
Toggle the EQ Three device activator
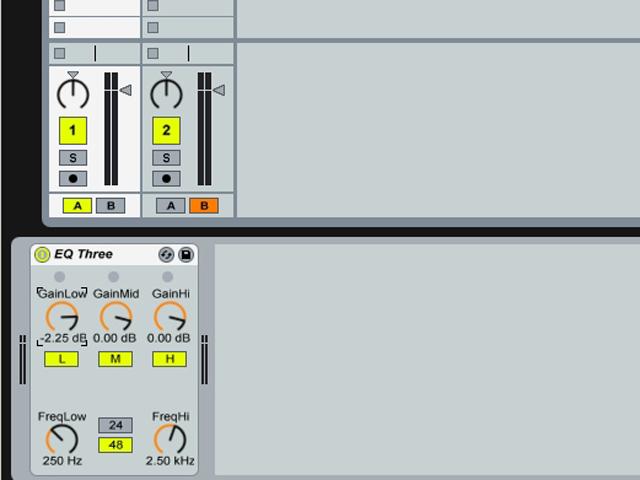[42, 254]
